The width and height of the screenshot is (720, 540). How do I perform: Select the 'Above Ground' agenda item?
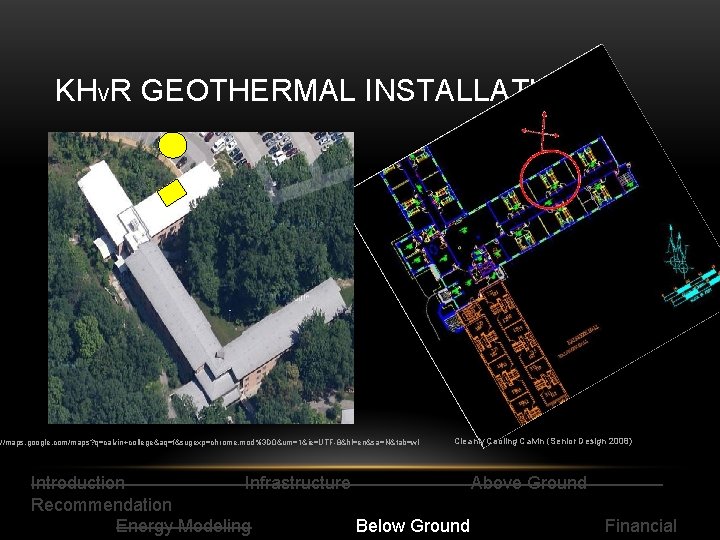pos(529,483)
